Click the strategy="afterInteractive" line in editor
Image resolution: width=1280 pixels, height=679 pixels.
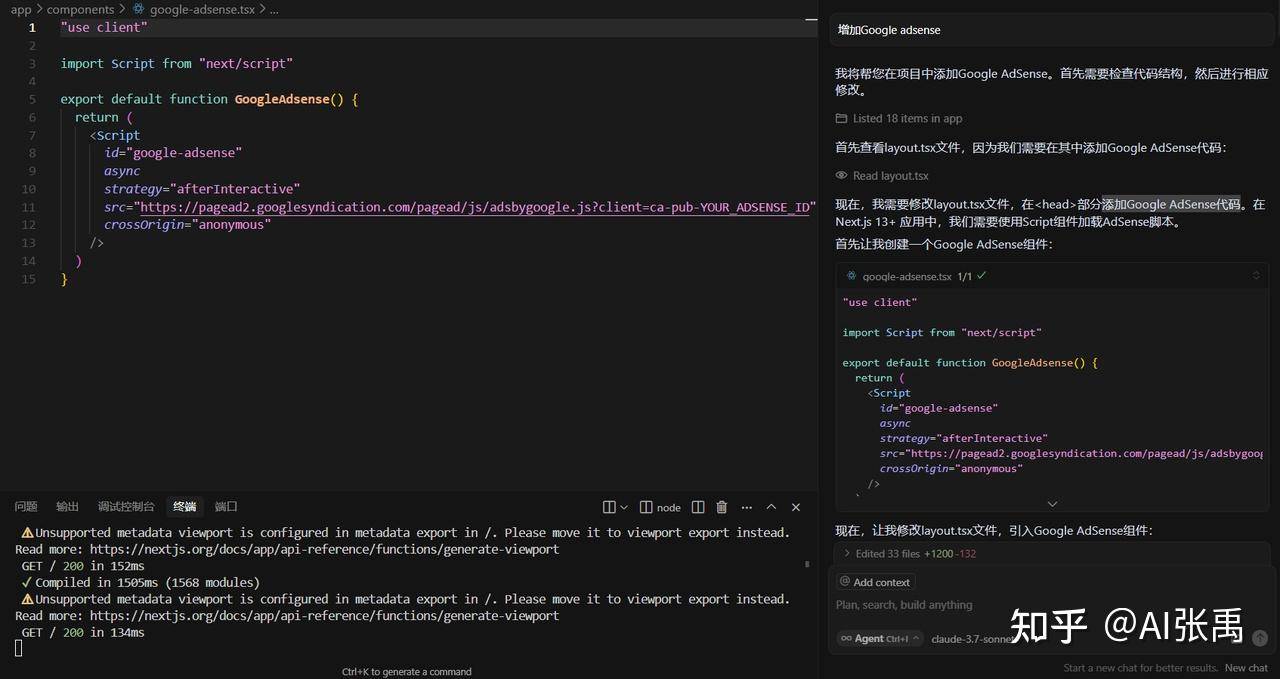pyautogui.click(x=202, y=189)
